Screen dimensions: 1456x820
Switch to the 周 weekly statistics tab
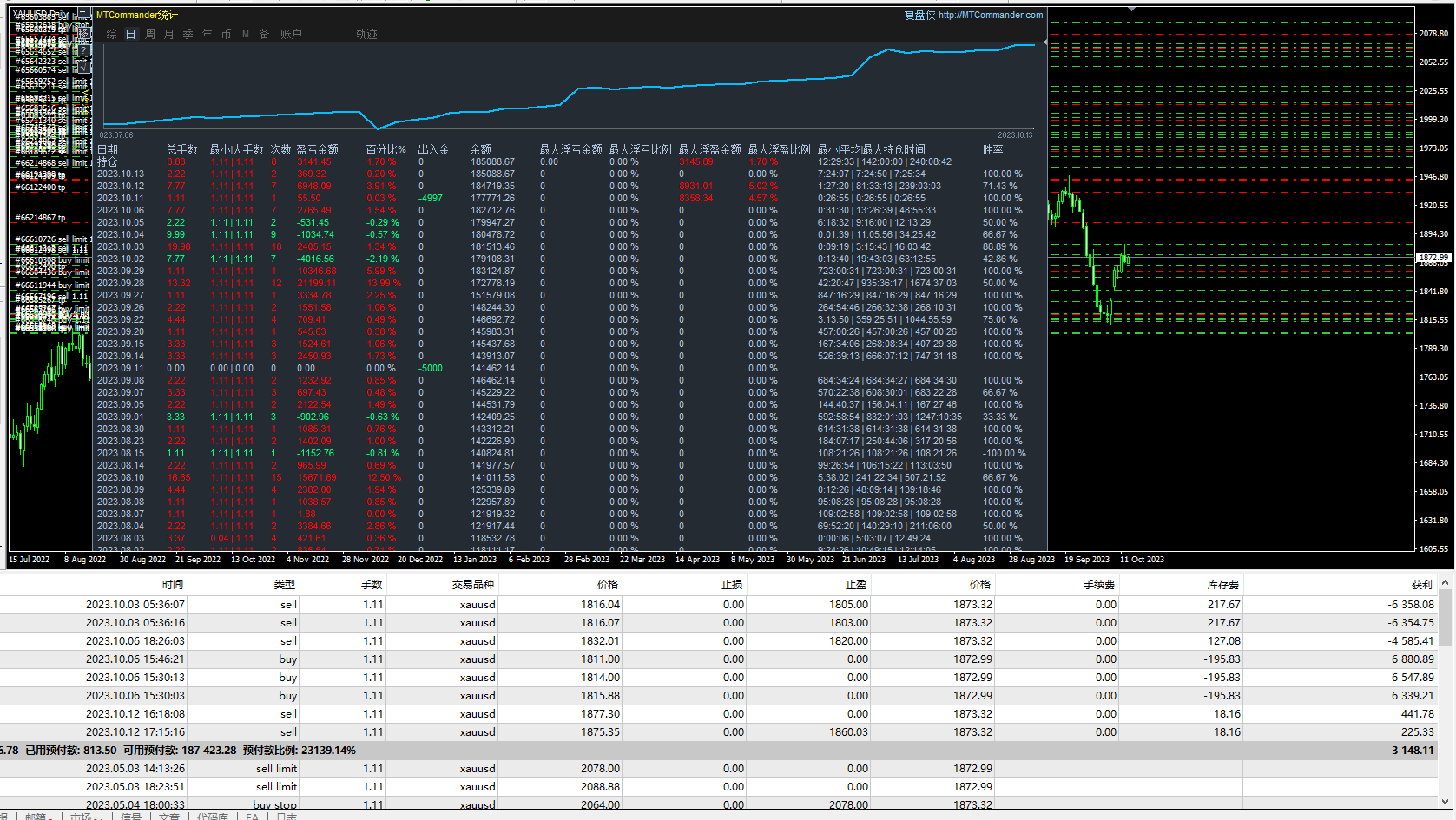[150, 34]
